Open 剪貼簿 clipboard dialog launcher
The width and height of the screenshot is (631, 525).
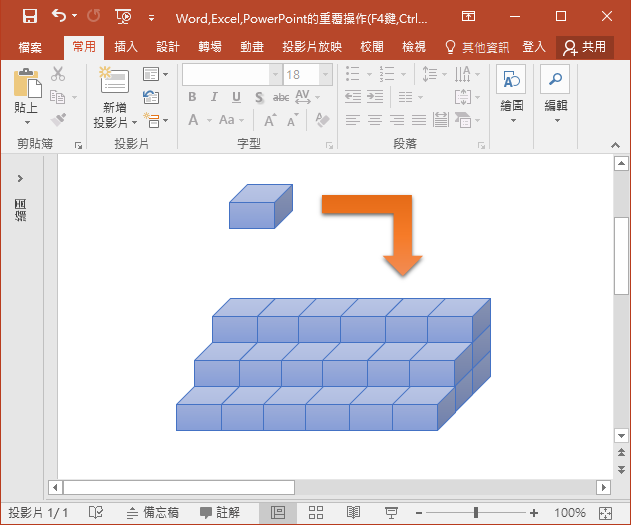78,146
